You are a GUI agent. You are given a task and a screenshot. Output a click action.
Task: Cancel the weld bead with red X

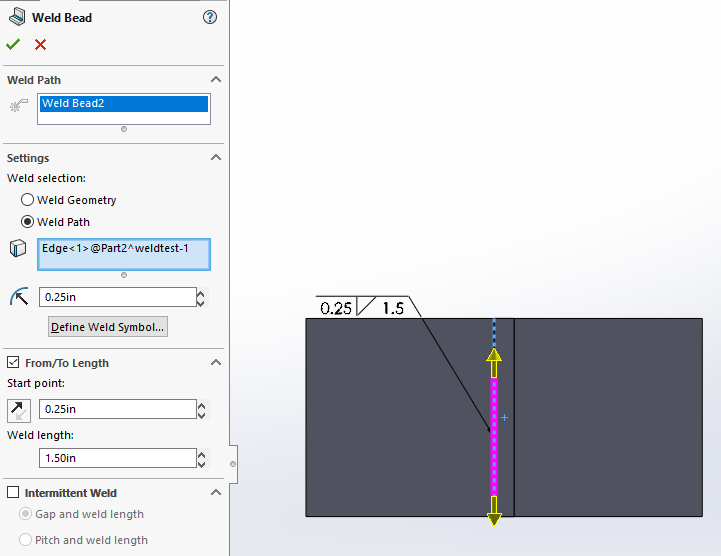40,45
